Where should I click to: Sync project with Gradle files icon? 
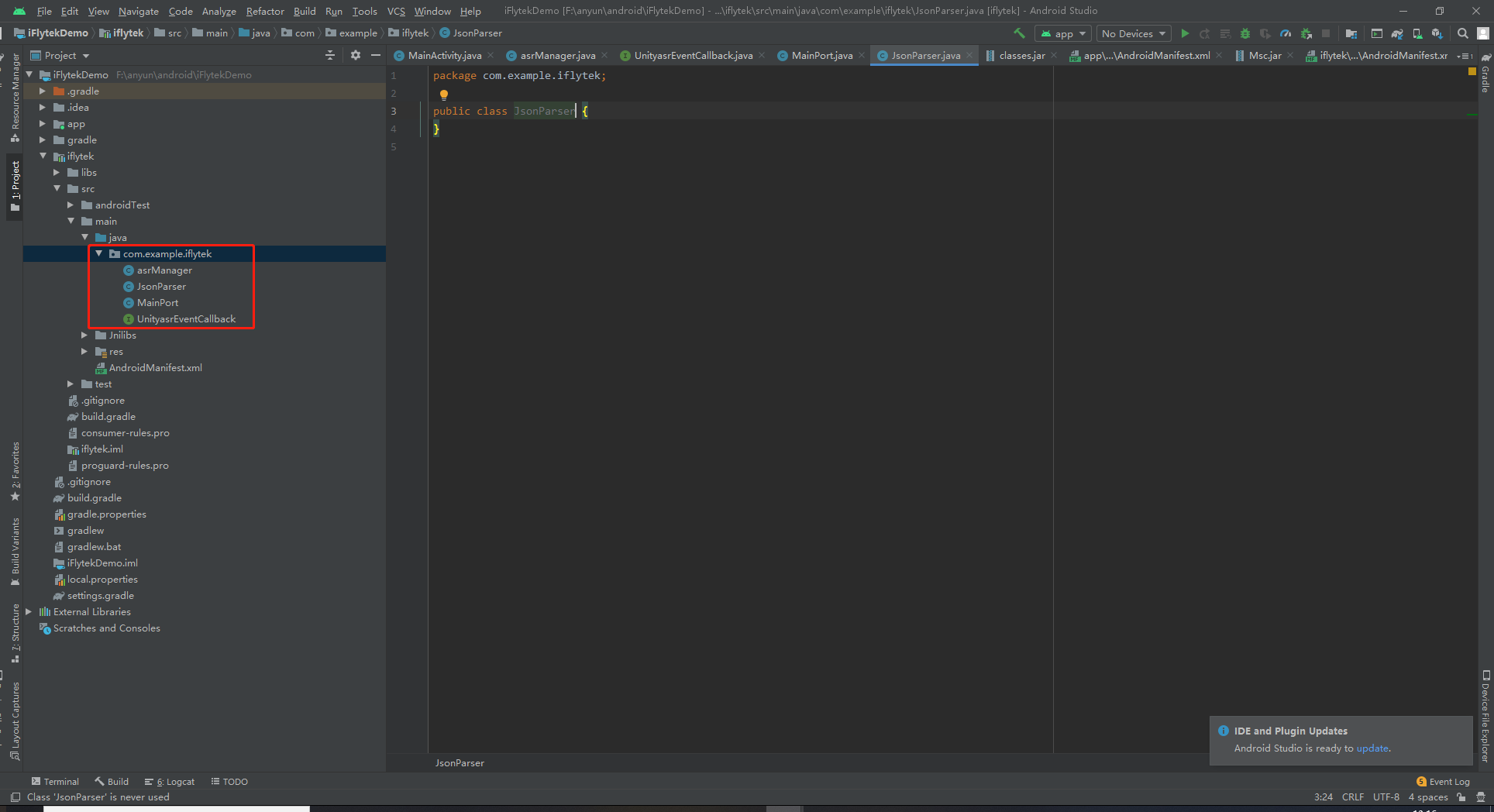click(x=1397, y=33)
